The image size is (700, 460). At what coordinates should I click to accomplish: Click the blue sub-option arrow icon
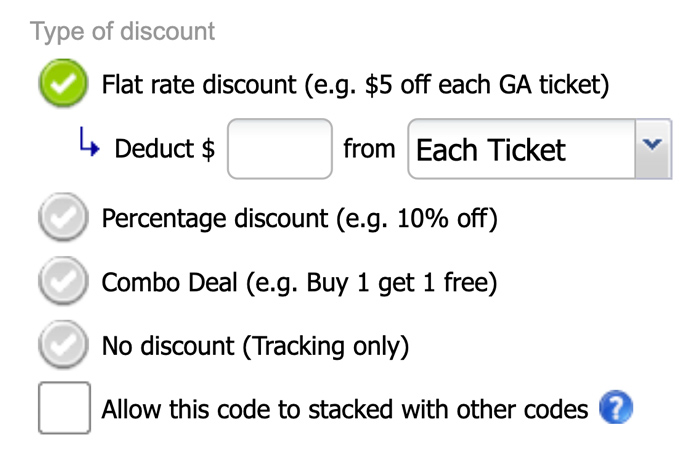[x=90, y=148]
